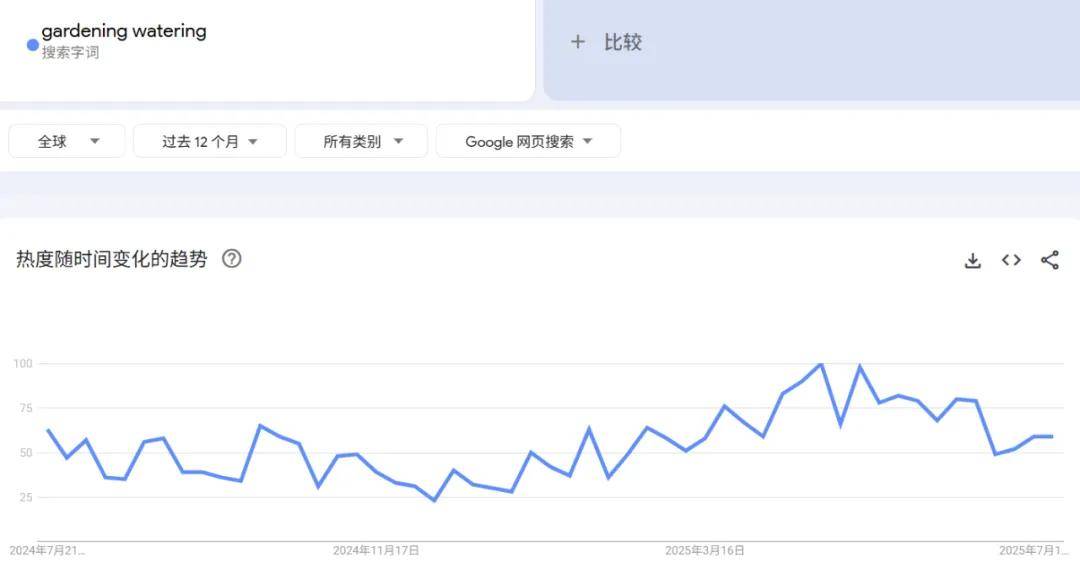Click the first x-axis date label 2024年7月21
This screenshot has width=1080, height=563.
point(47,550)
